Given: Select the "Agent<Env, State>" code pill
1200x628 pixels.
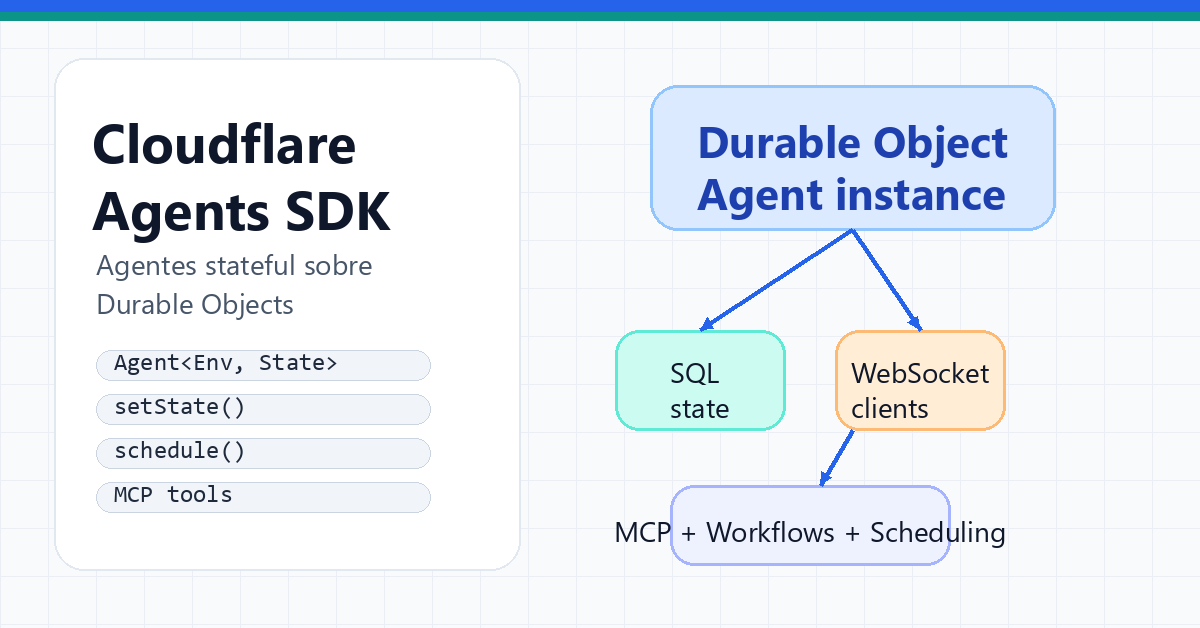Looking at the screenshot, I should coord(263,365).
